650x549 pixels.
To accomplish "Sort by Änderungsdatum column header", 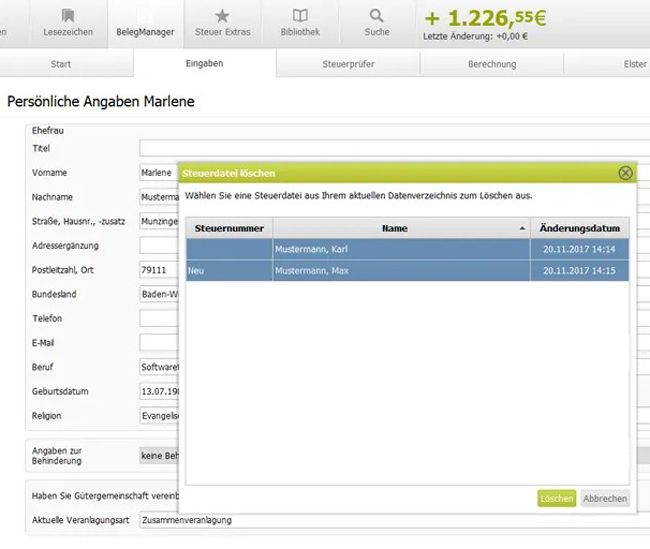I will pyautogui.click(x=580, y=228).
